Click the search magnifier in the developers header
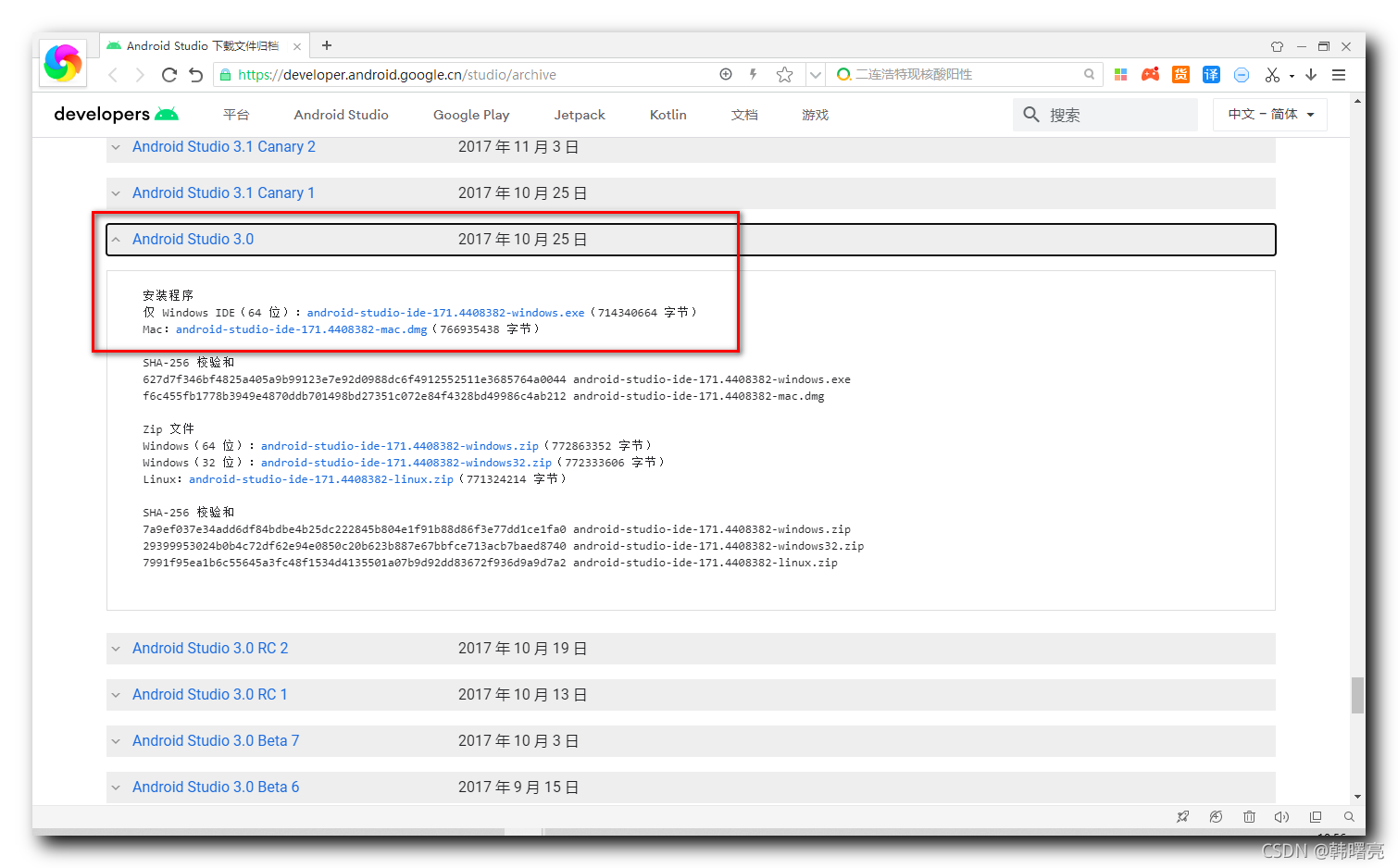The width and height of the screenshot is (1398, 868). click(1031, 114)
